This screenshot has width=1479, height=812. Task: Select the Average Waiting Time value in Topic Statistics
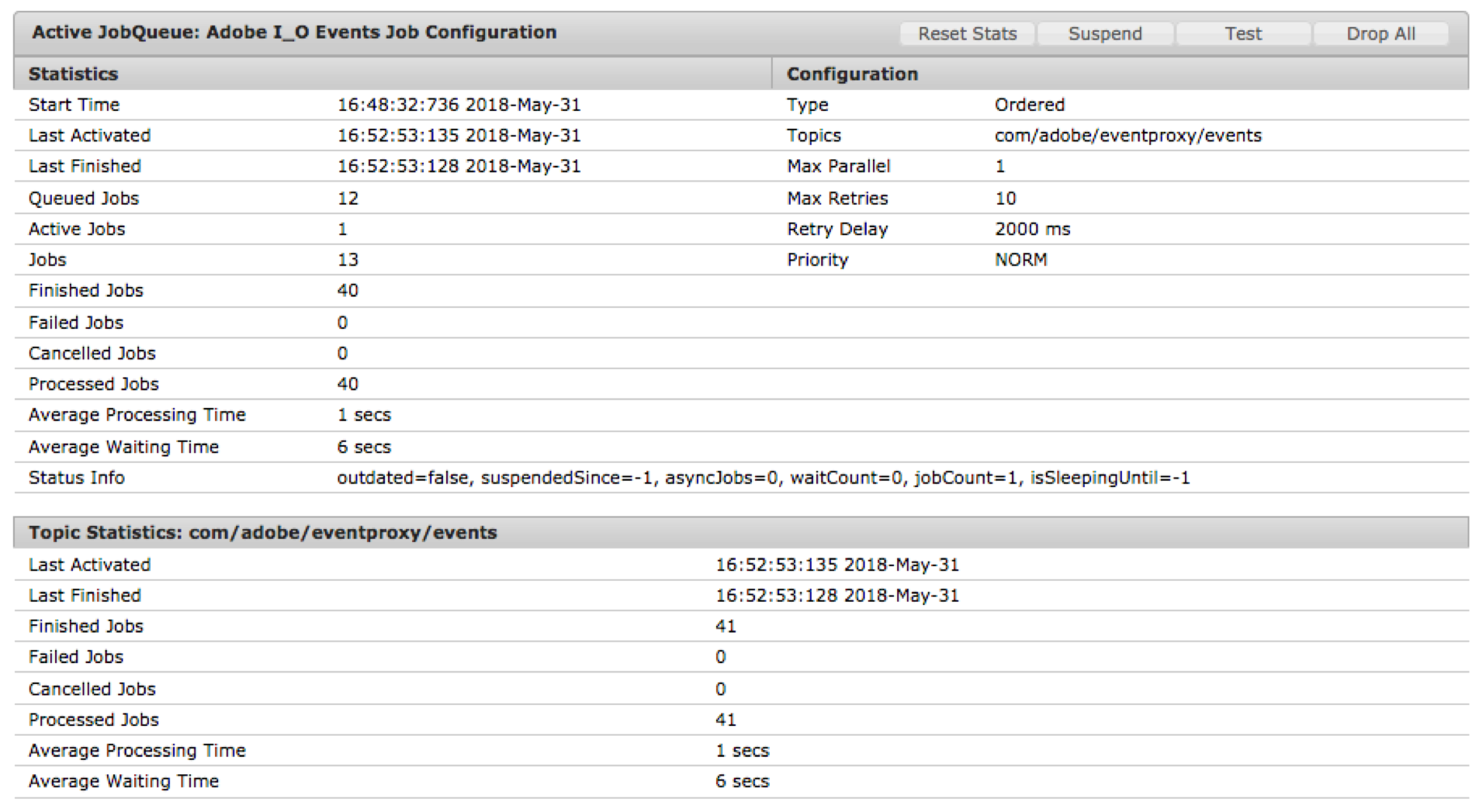pos(743,781)
